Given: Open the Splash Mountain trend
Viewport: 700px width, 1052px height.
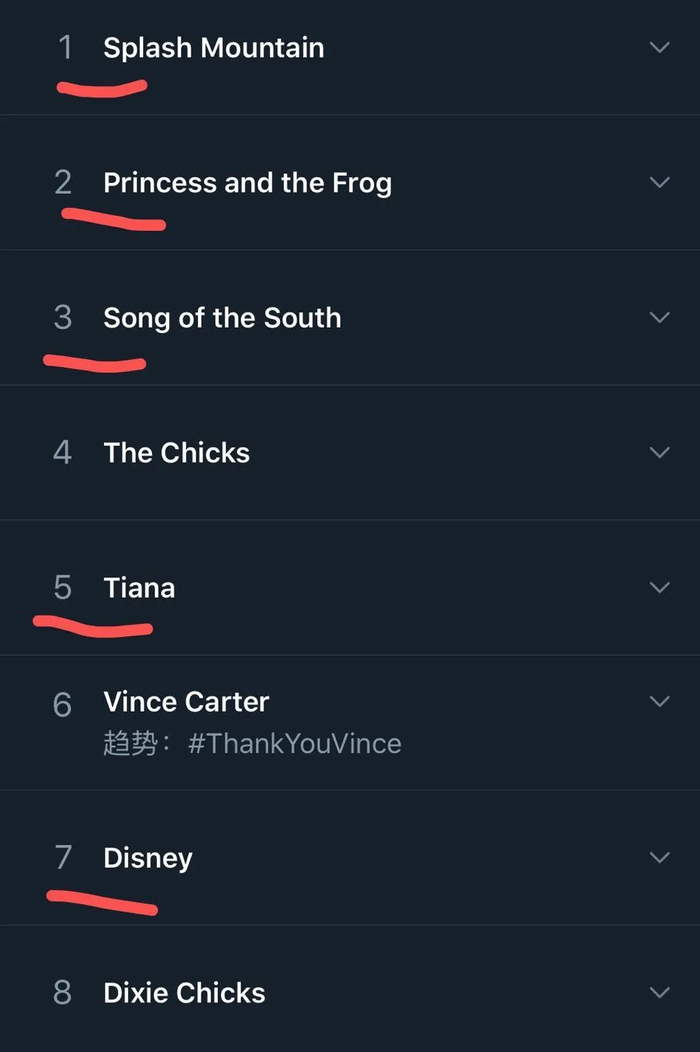Looking at the screenshot, I should (x=213, y=48).
